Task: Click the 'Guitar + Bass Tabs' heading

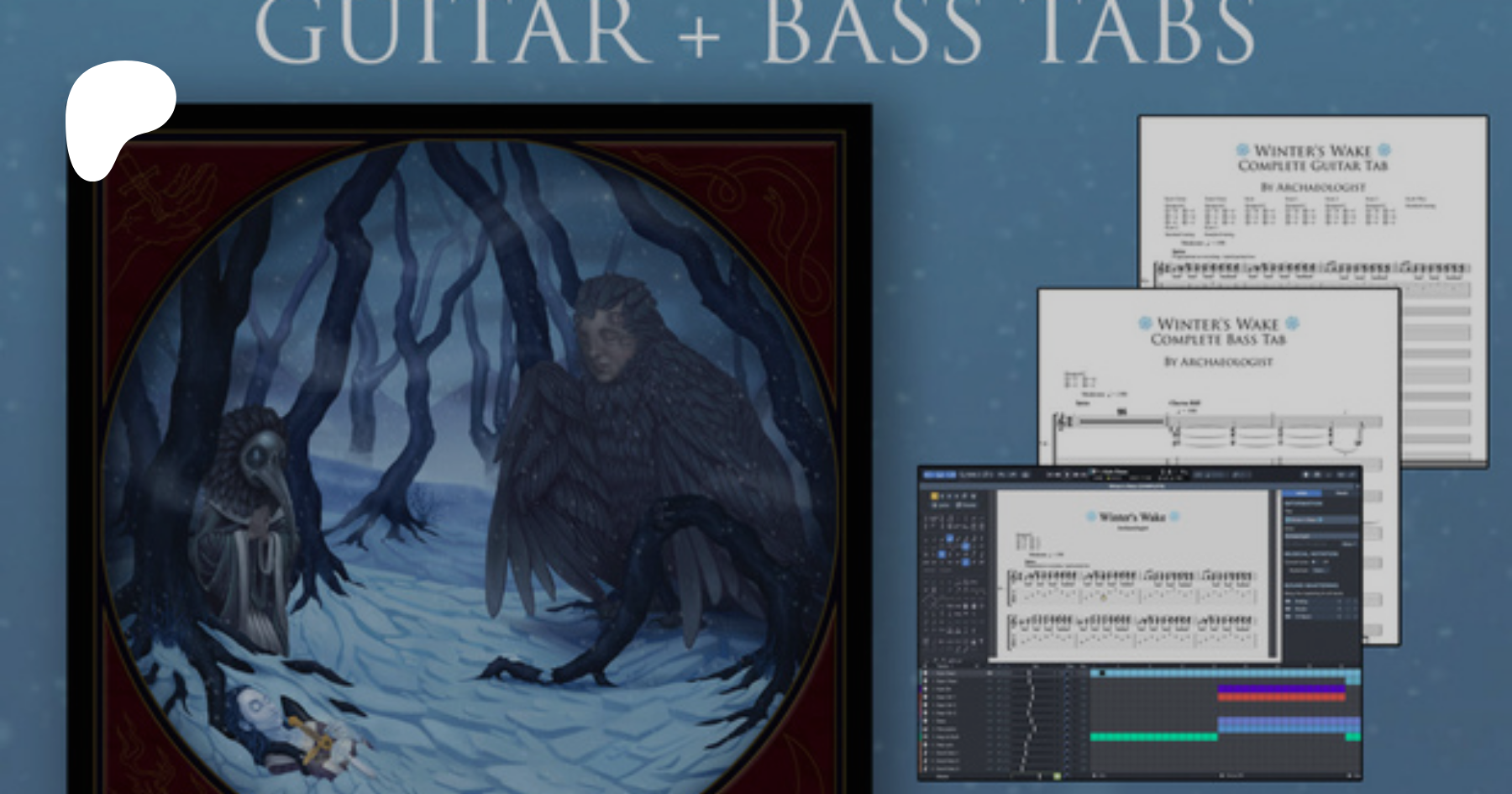Action: pos(755,32)
